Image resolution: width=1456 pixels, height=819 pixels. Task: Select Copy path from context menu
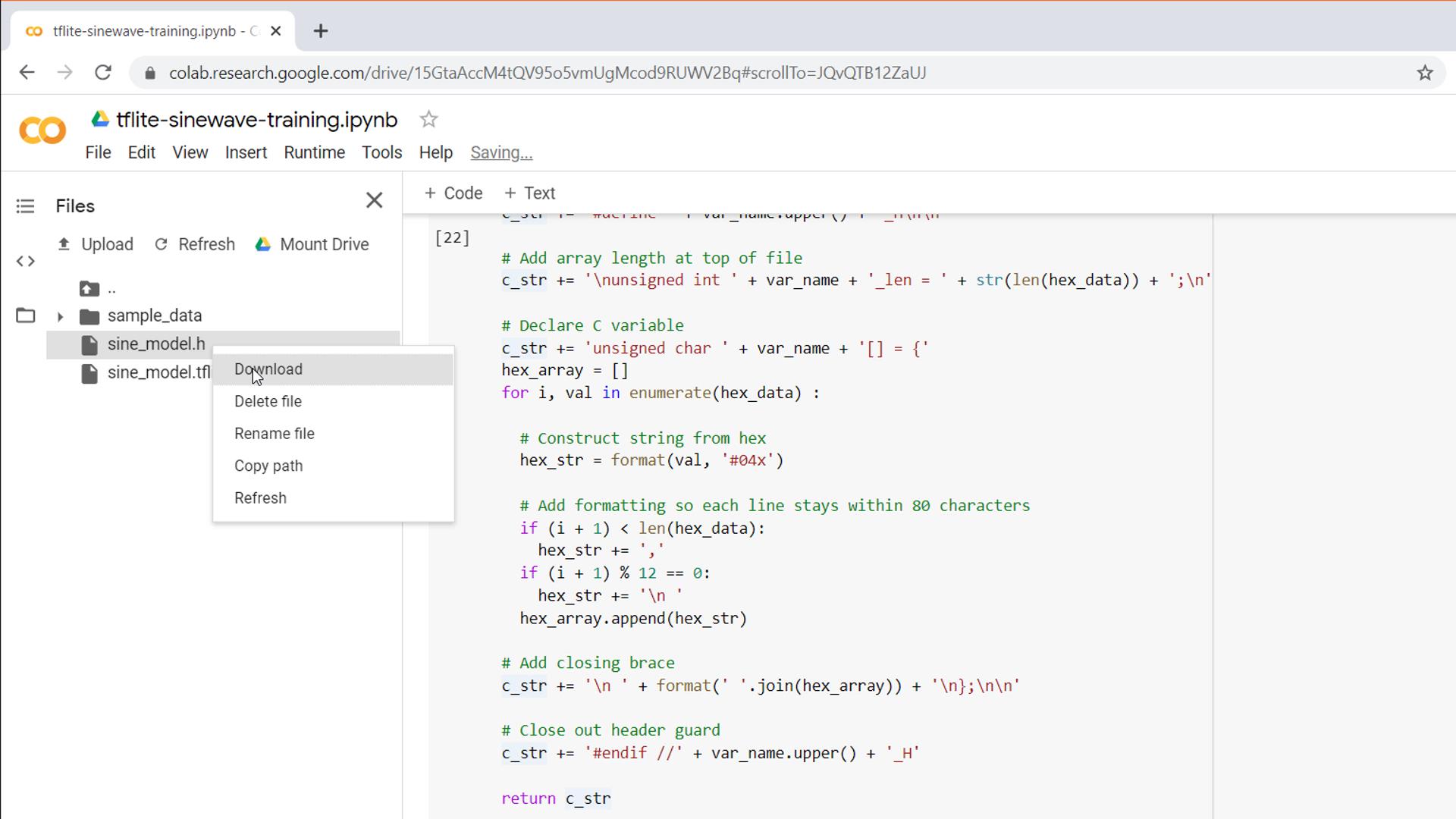point(268,465)
